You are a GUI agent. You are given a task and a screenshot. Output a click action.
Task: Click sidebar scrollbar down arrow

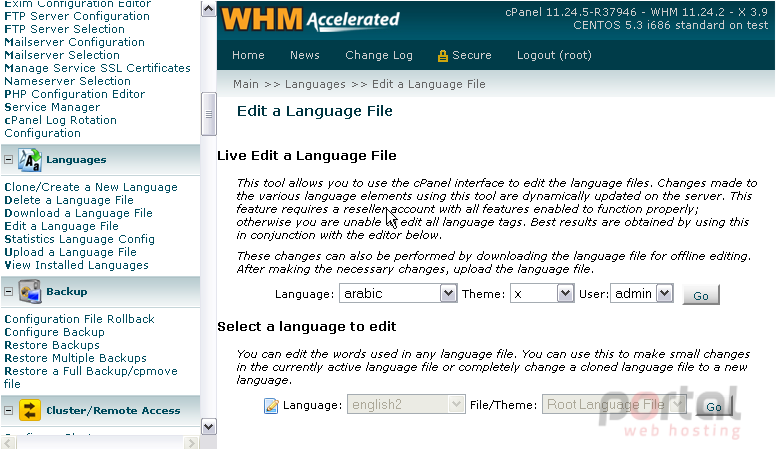click(208, 426)
